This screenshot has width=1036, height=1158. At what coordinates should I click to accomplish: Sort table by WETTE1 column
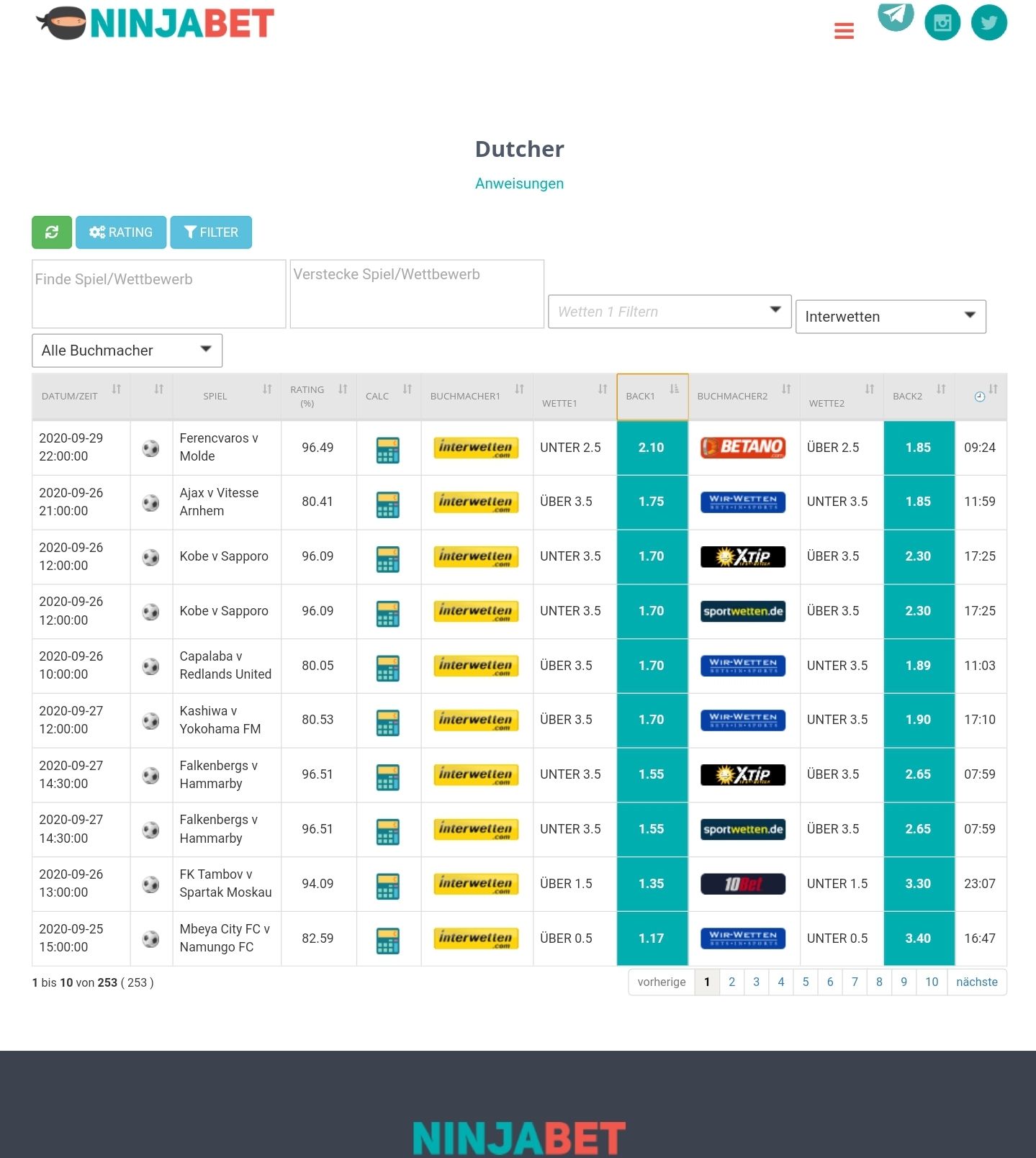click(x=575, y=396)
